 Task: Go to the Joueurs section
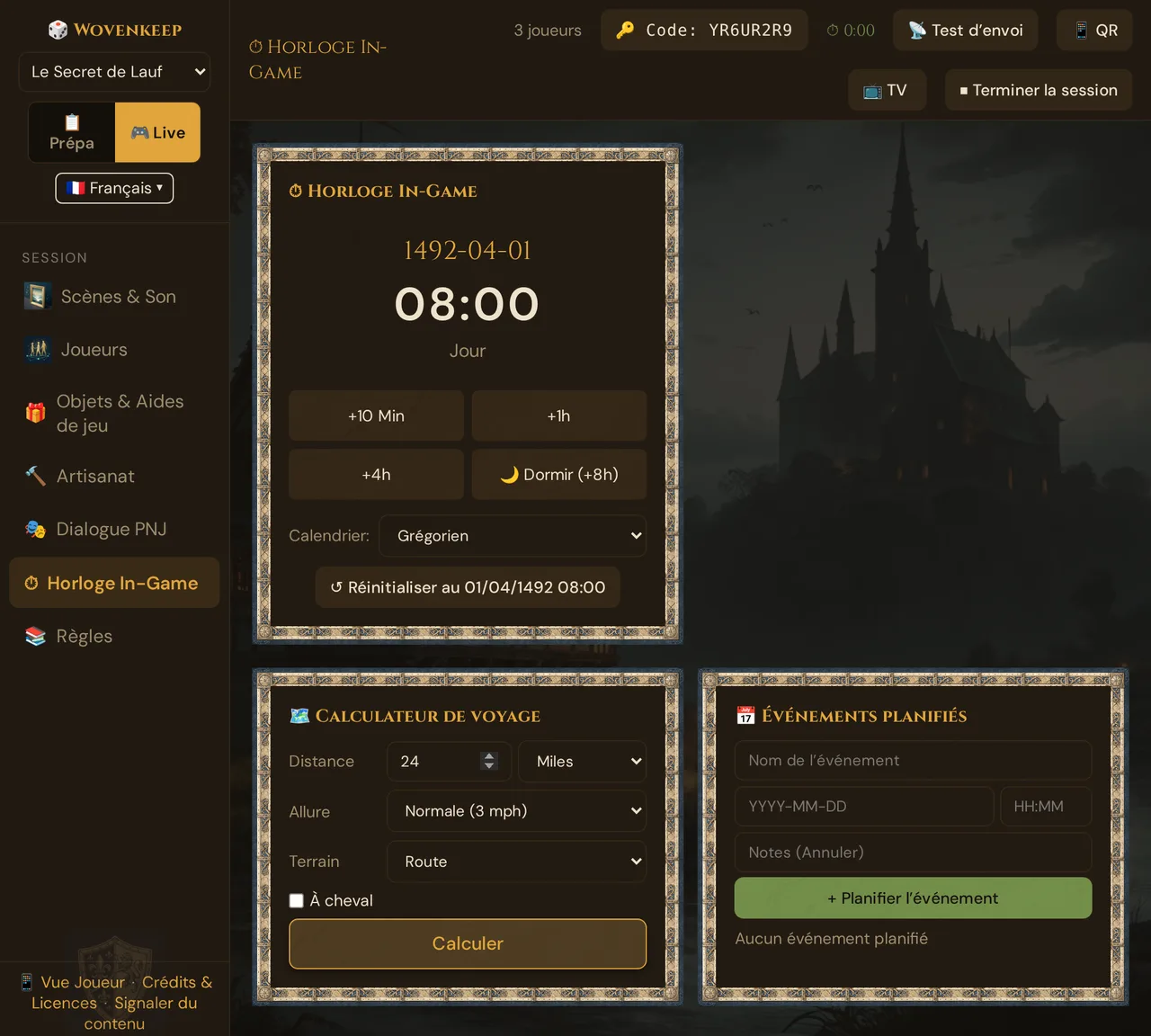click(114, 350)
